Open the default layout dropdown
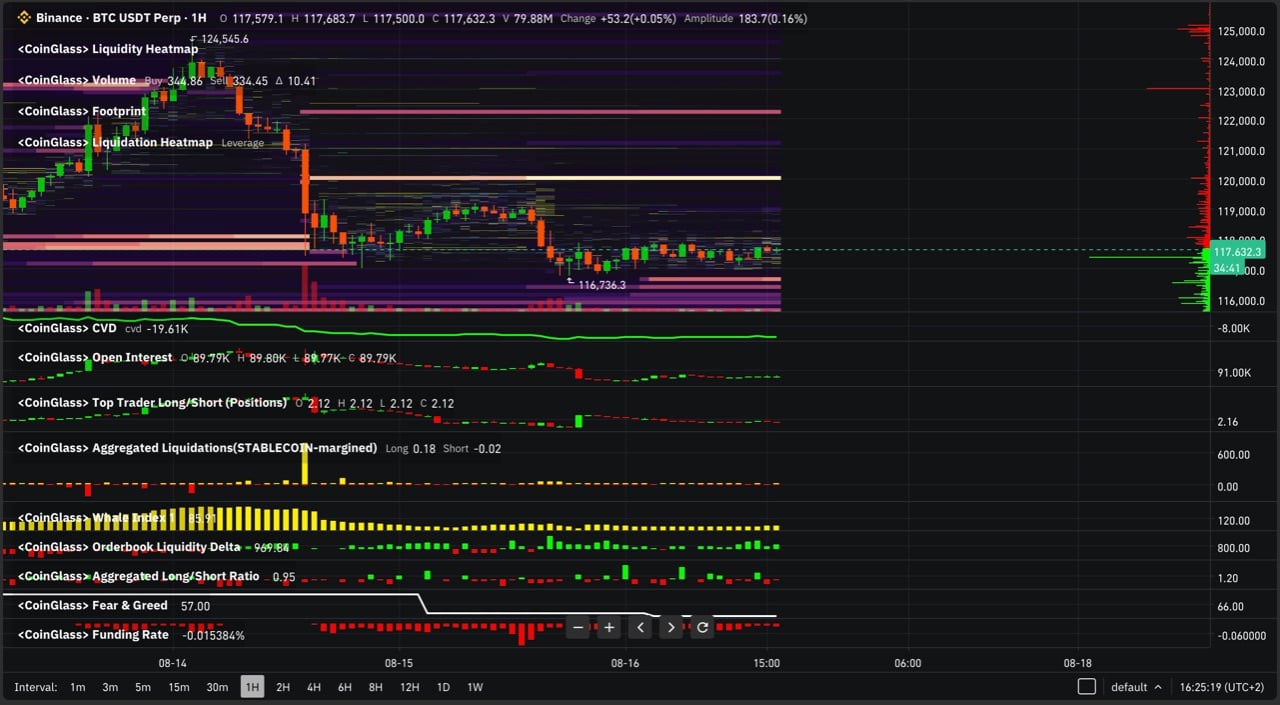Image resolution: width=1280 pixels, height=705 pixels. pyautogui.click(x=1136, y=687)
